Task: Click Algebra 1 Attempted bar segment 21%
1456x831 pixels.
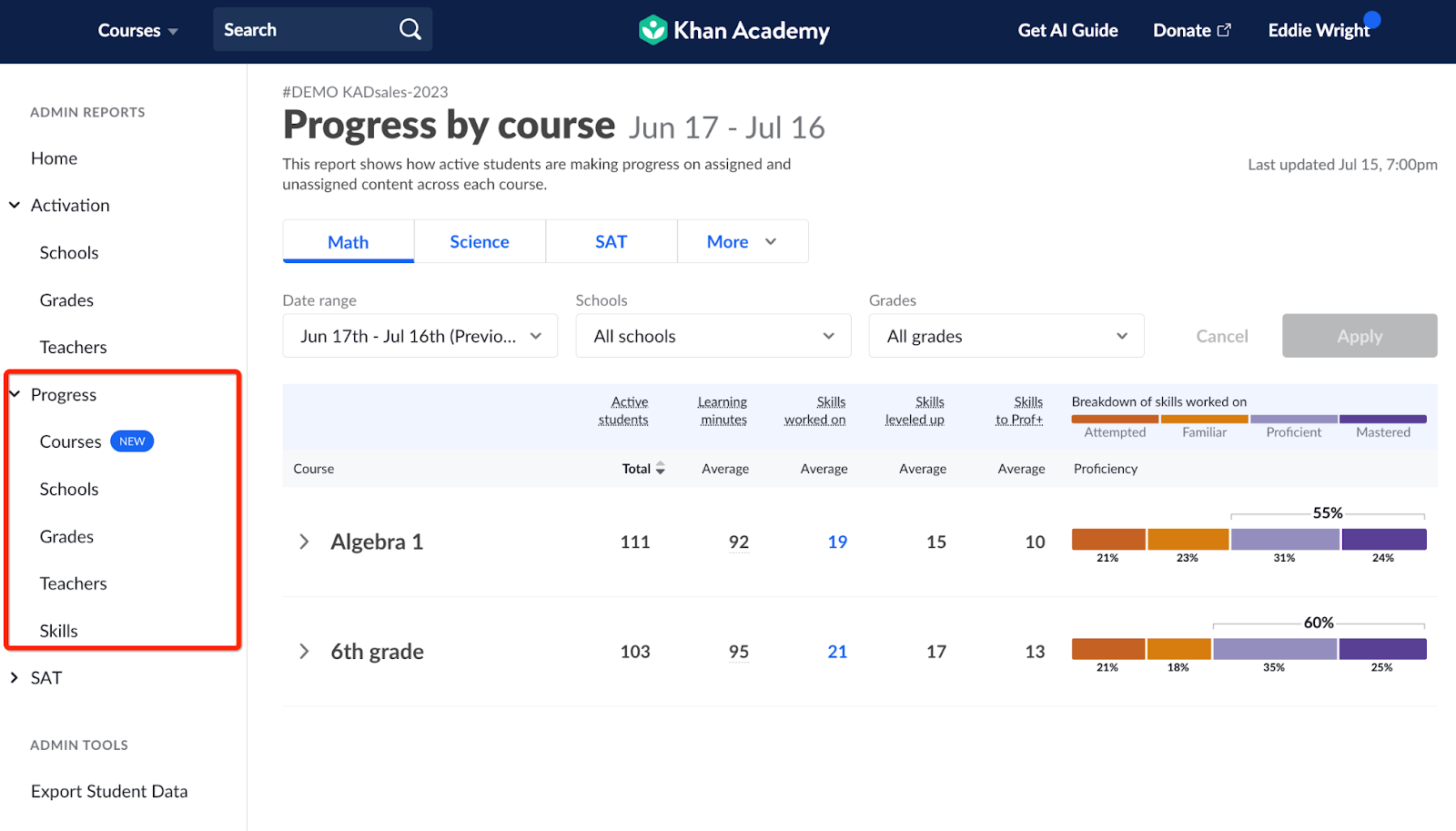Action: coord(1108,539)
